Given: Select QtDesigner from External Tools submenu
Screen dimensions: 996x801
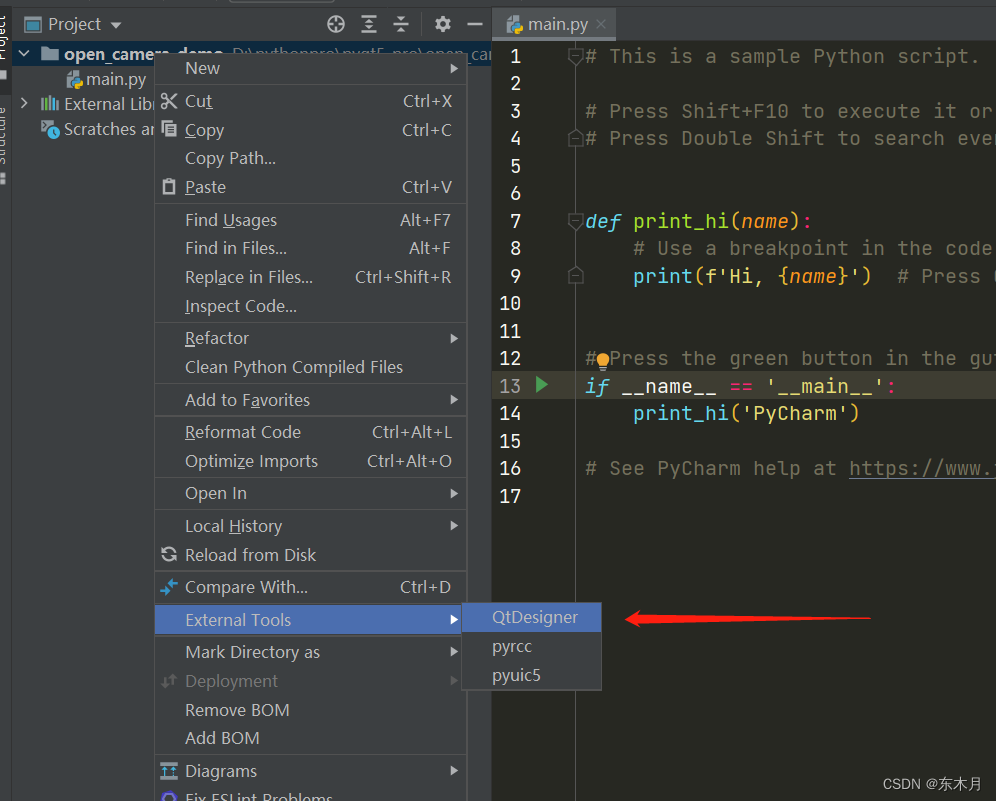Looking at the screenshot, I should click(x=532, y=617).
